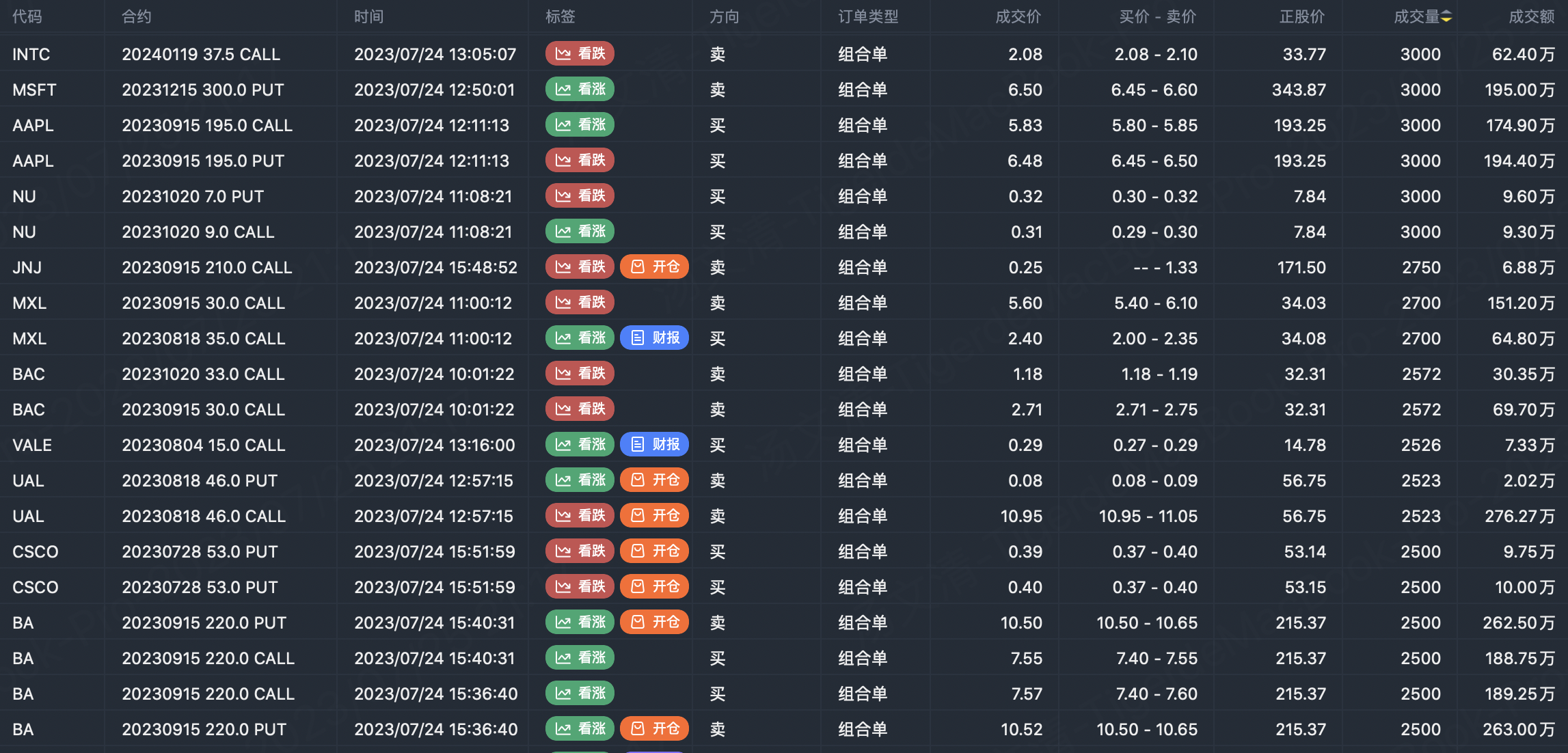The height and width of the screenshot is (753, 1568).
Task: Select the VALE ticker cell
Action: (32, 445)
